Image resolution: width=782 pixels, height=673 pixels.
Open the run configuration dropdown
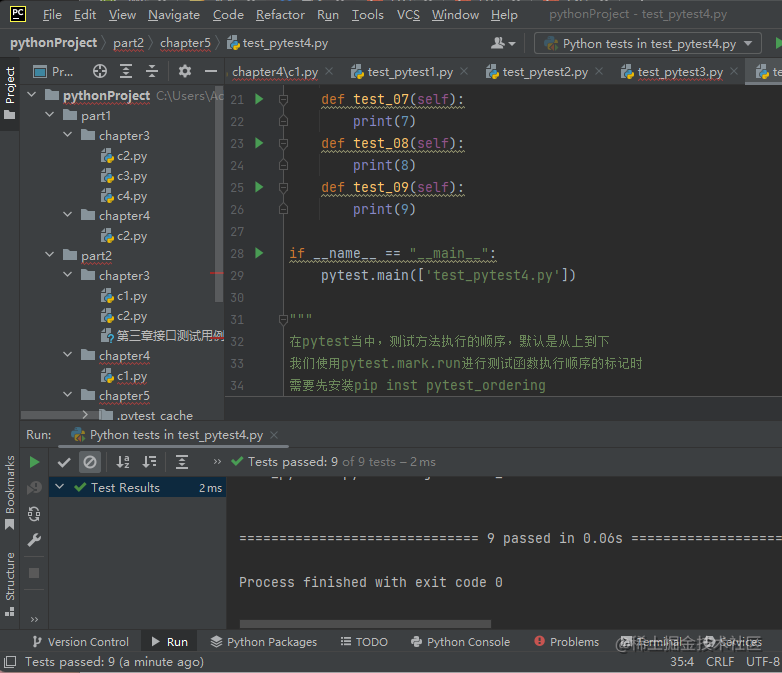(647, 43)
